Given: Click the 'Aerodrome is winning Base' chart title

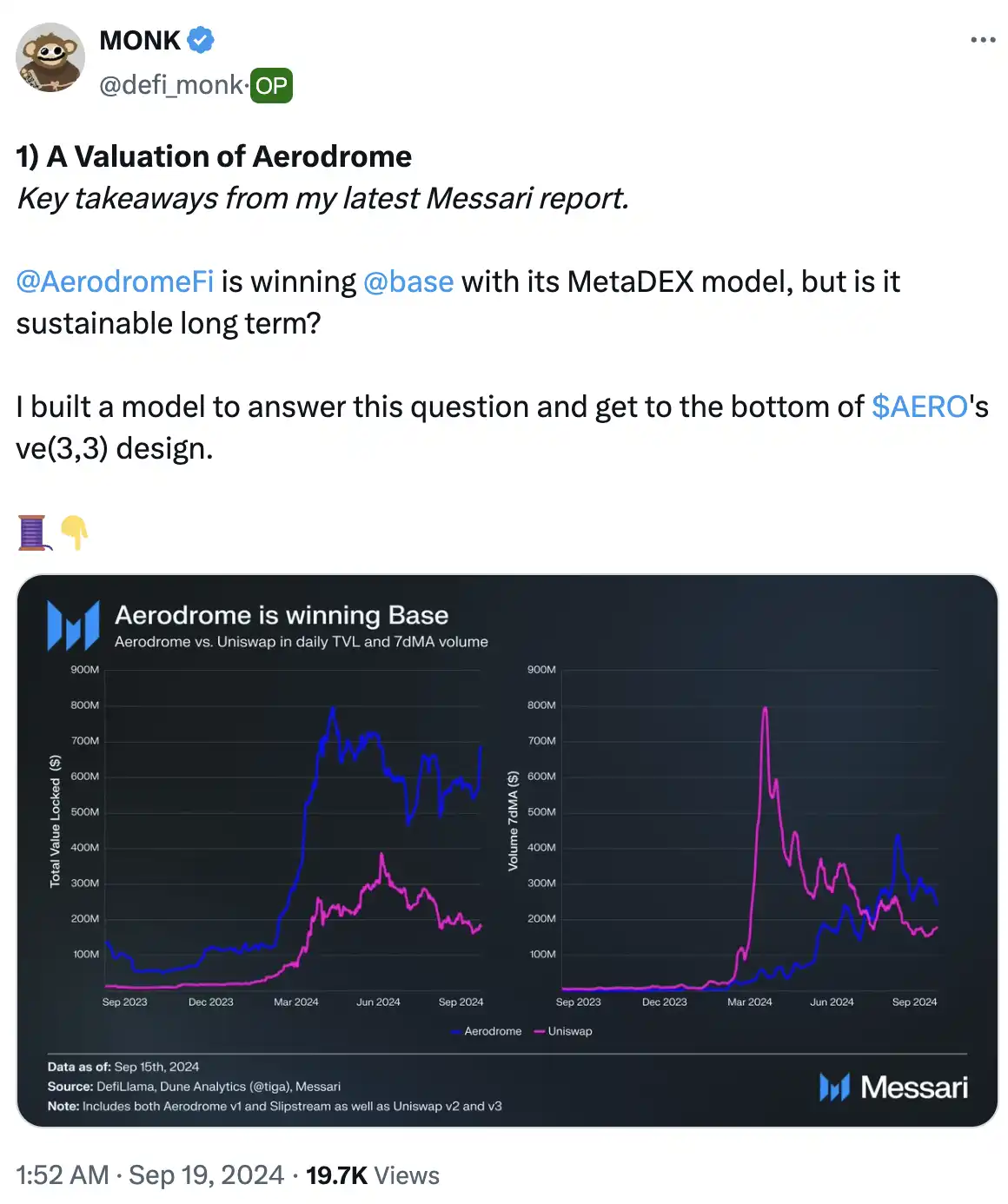Looking at the screenshot, I should pos(282,615).
